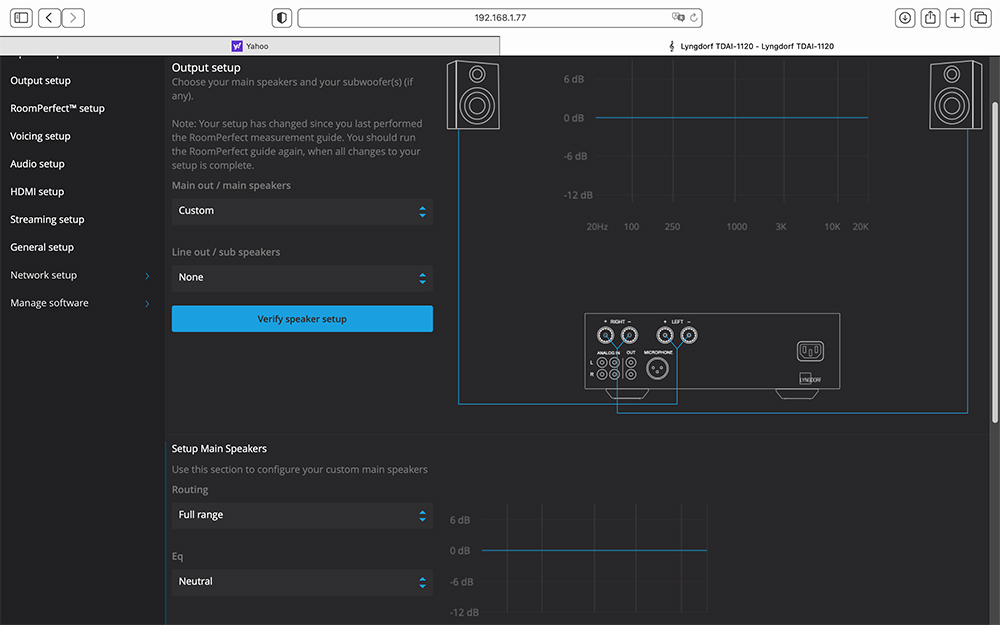Show downloads with the download icon

pos(905,18)
